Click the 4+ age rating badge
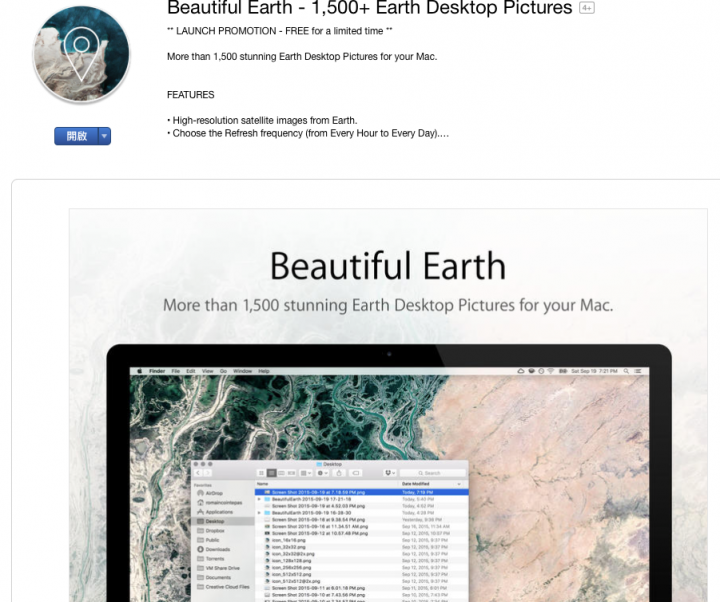 (x=586, y=8)
